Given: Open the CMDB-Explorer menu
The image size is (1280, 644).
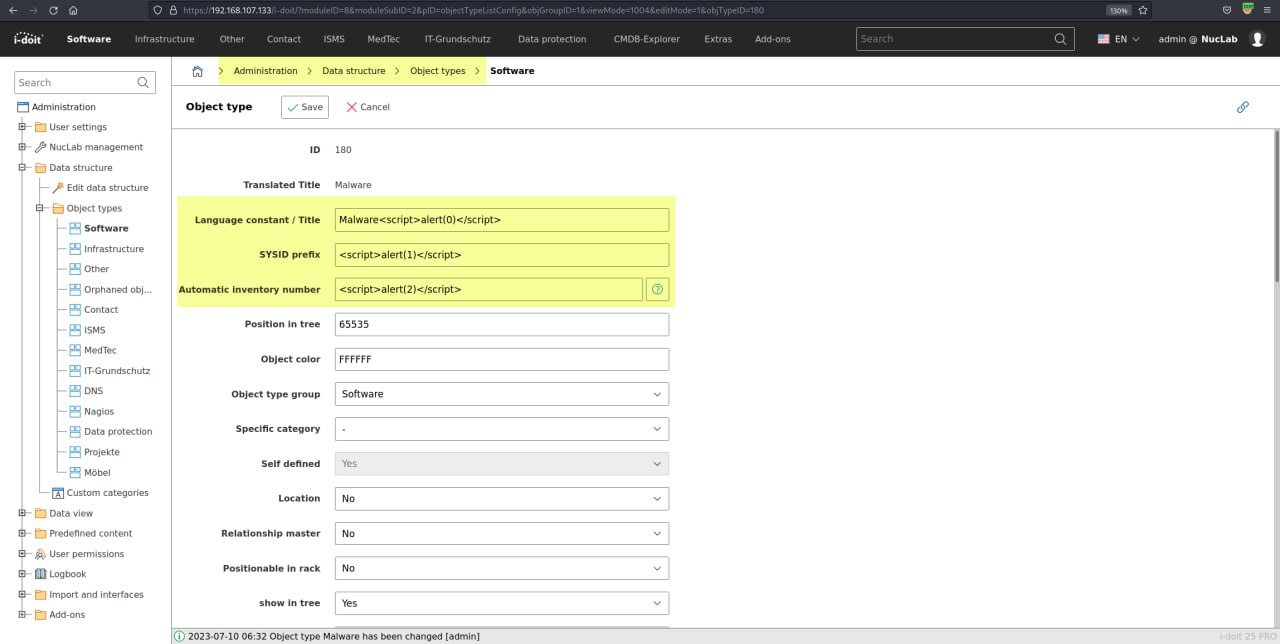Looking at the screenshot, I should click(x=646, y=39).
